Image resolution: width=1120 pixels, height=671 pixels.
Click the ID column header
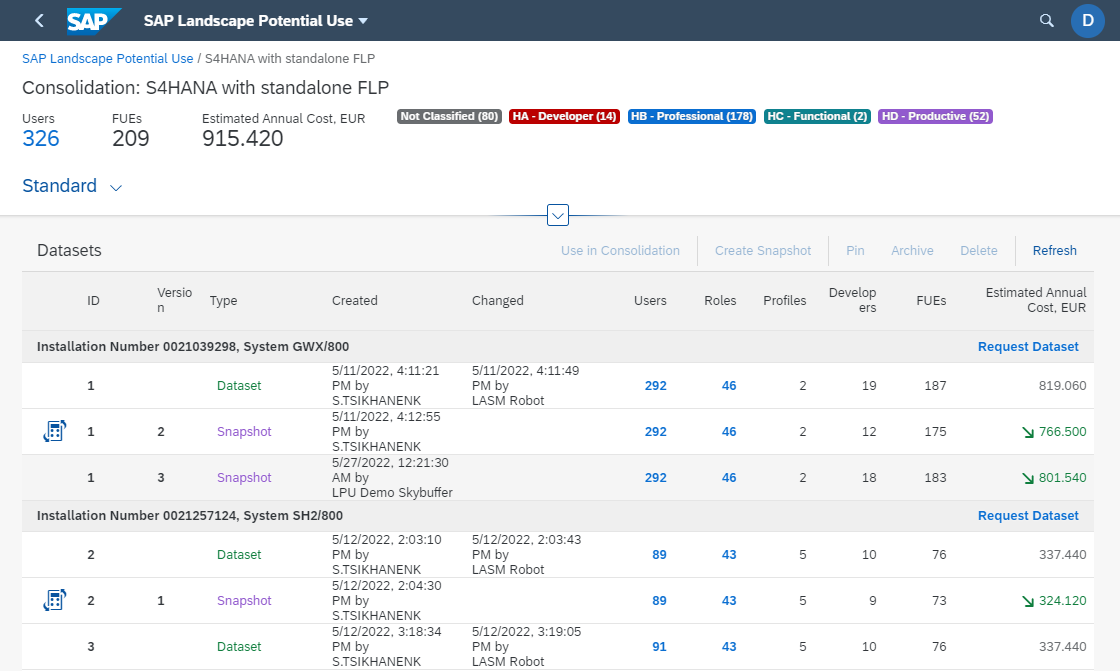94,301
